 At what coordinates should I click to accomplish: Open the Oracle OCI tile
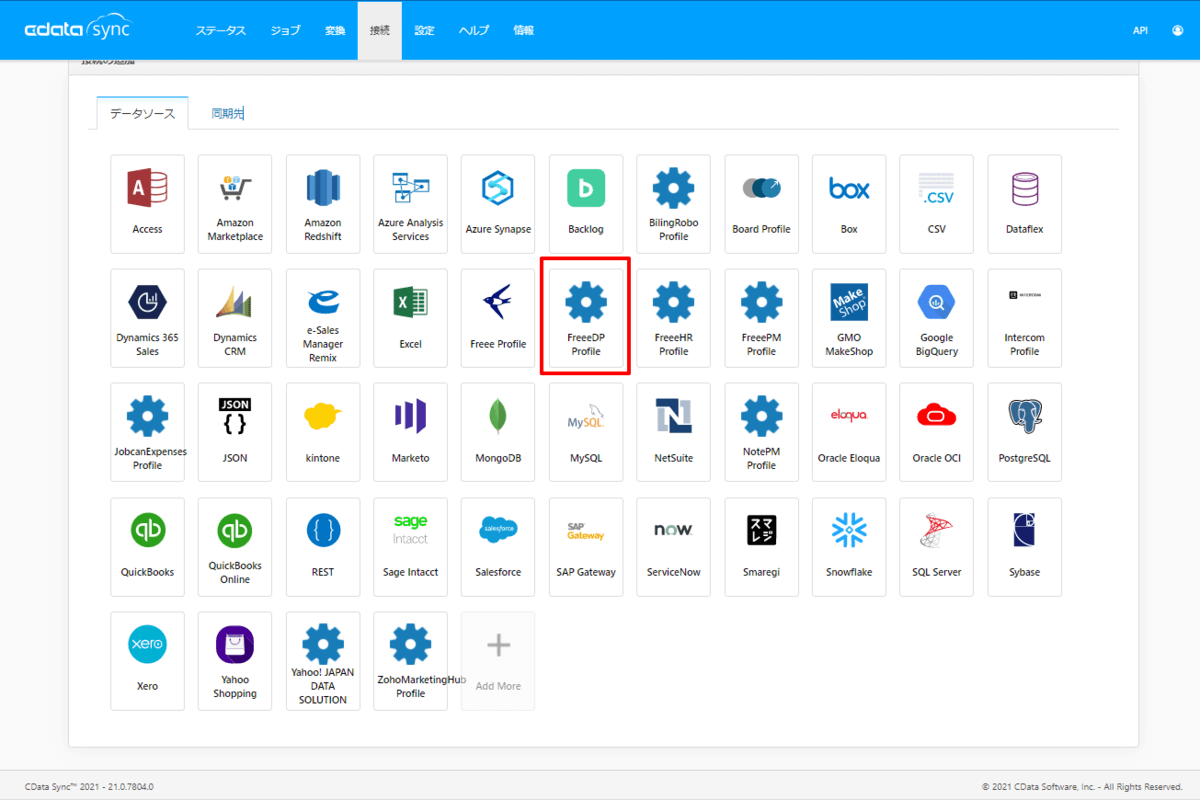pos(937,432)
